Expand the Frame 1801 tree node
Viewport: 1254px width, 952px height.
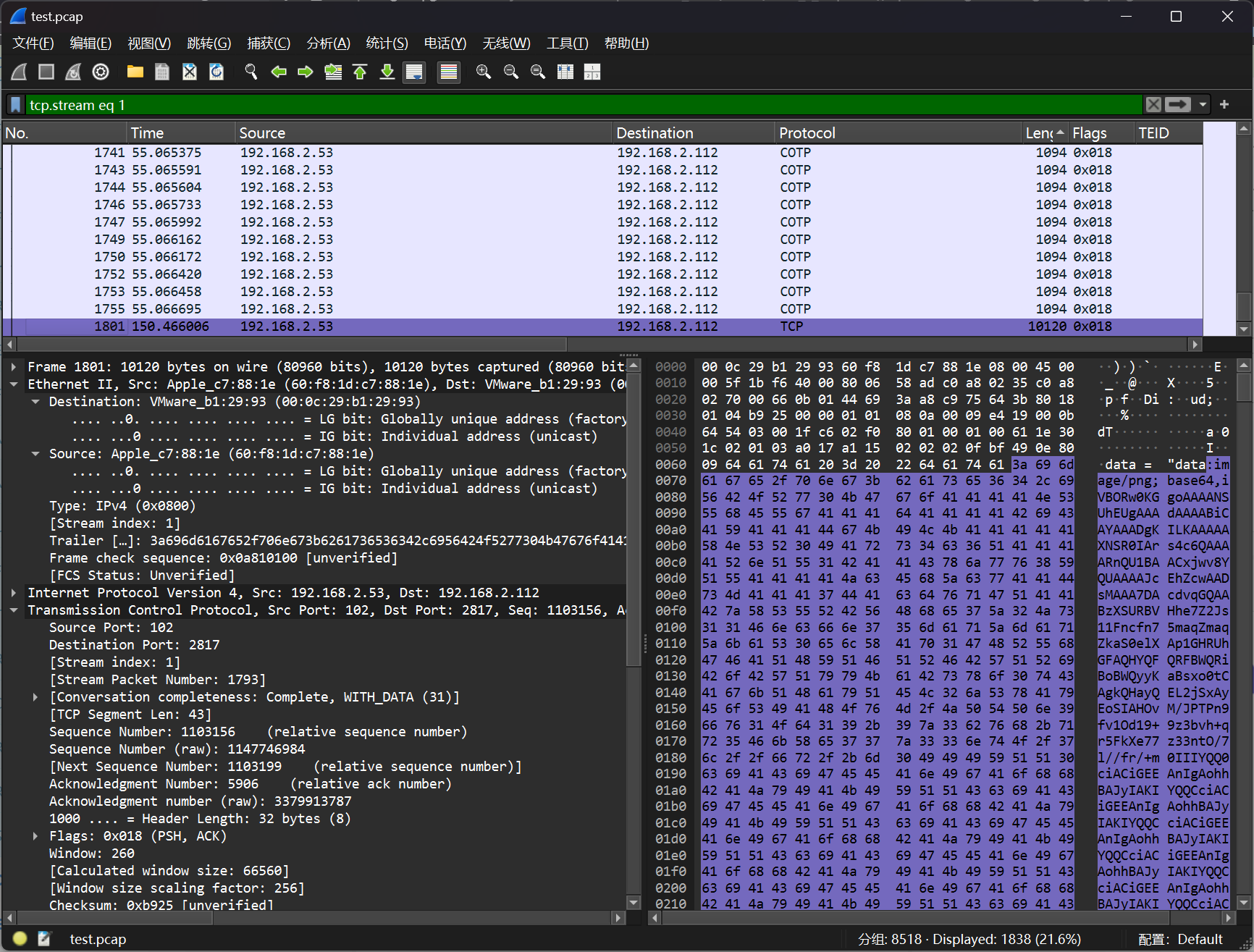click(14, 367)
